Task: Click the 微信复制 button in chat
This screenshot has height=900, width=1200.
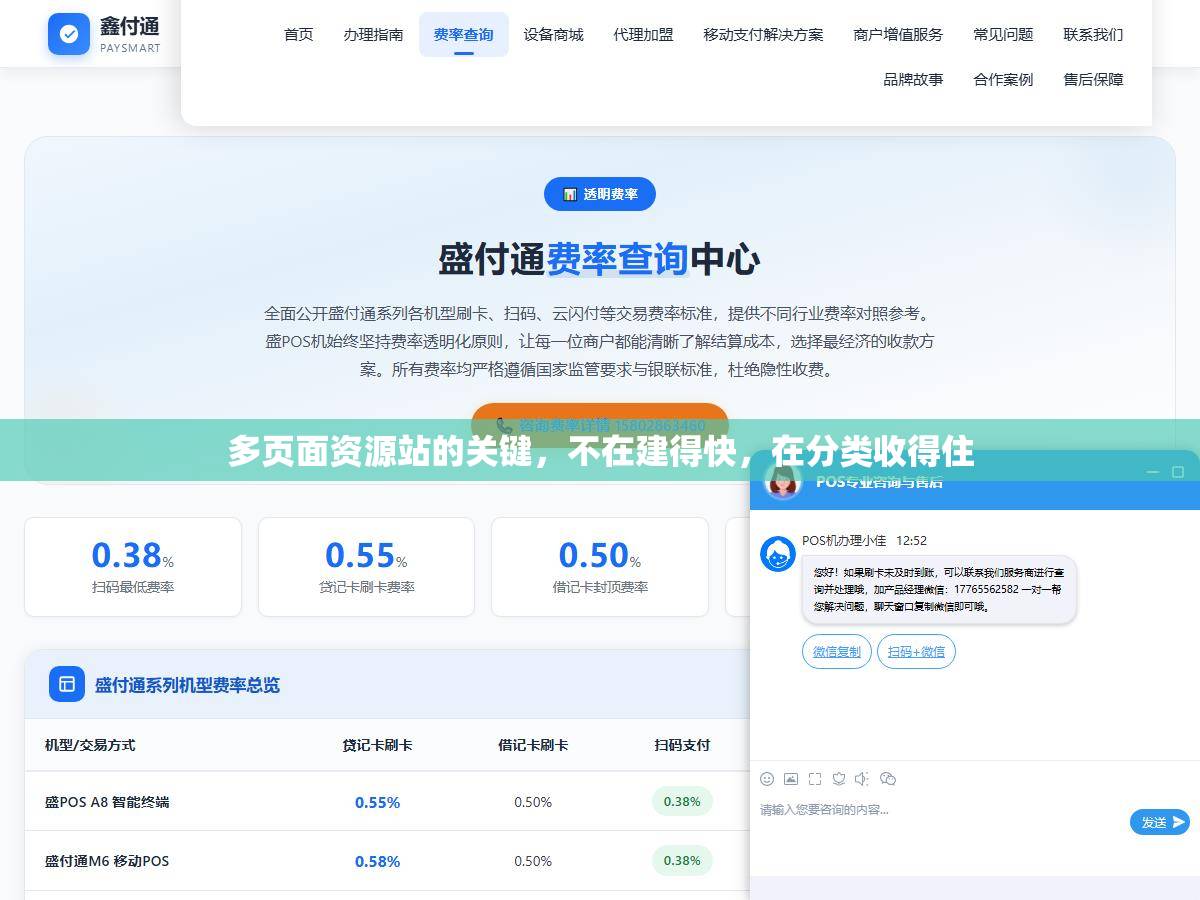Action: click(x=837, y=652)
